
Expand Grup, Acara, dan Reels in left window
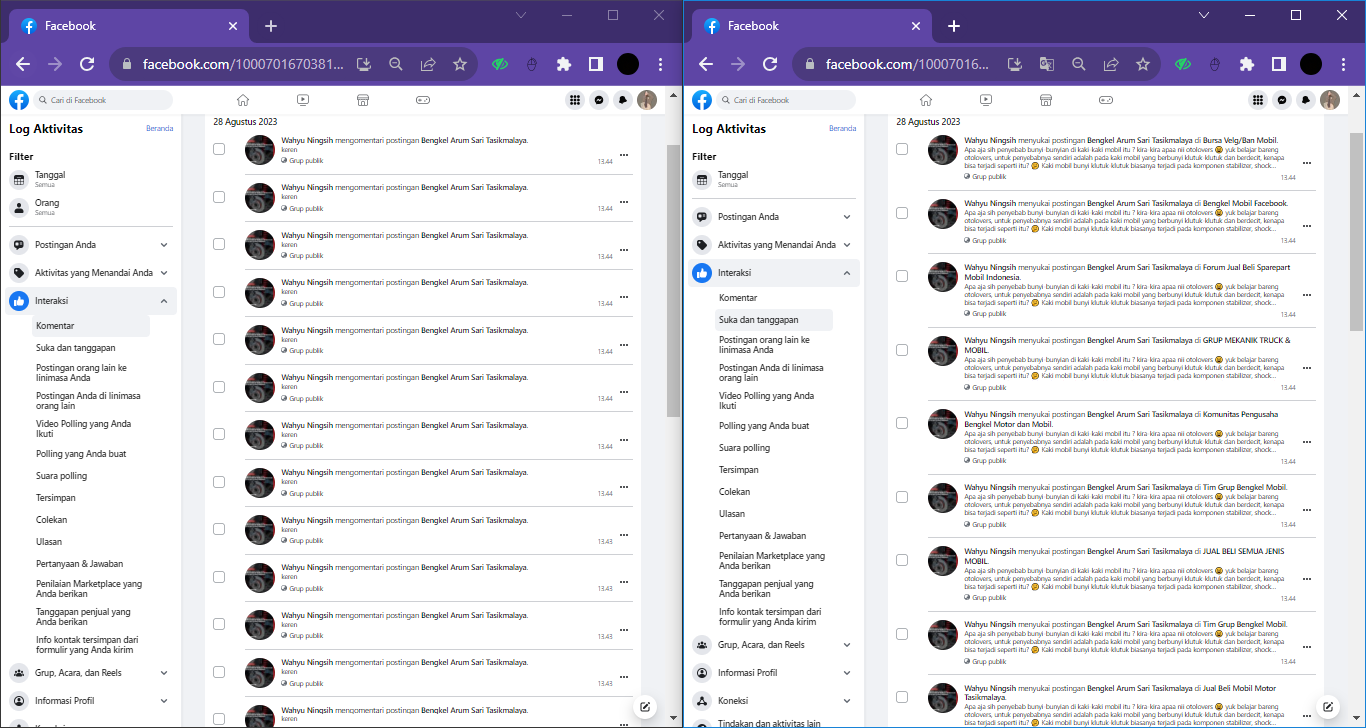click(91, 673)
